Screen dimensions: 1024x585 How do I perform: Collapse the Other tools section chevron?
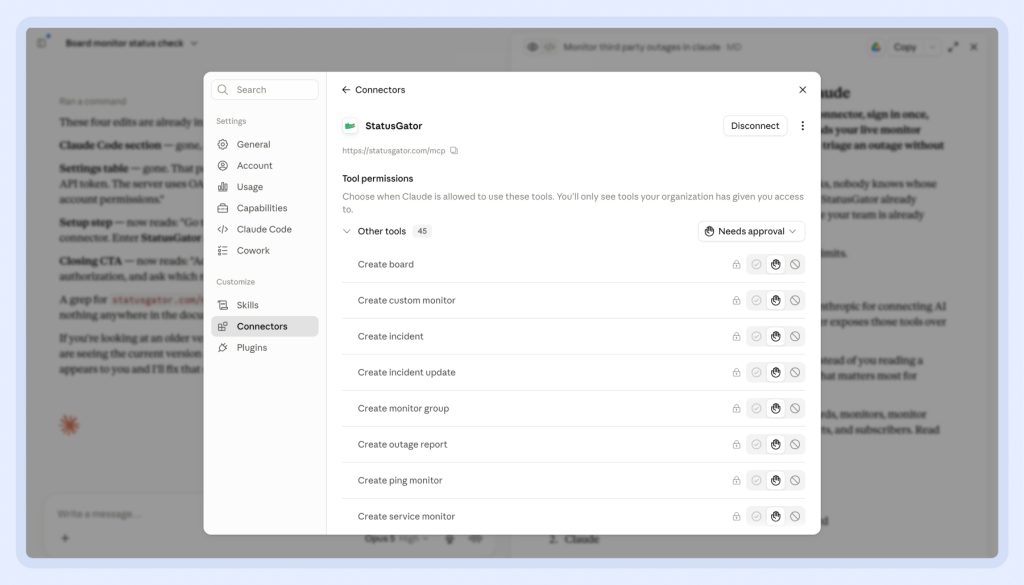pos(347,231)
